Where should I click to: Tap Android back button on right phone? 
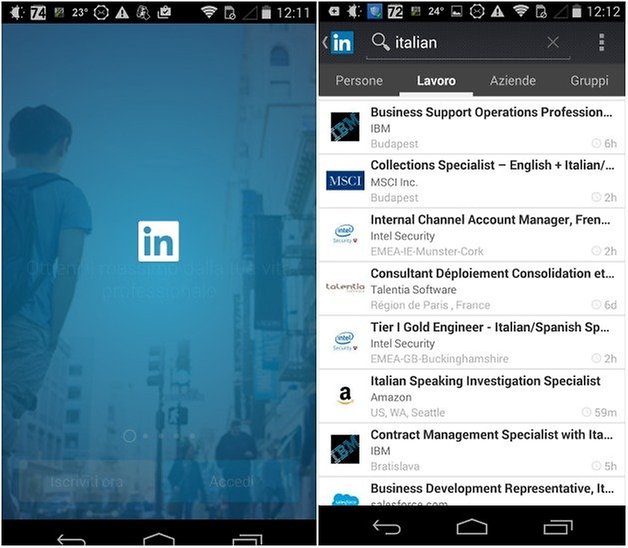point(386,527)
